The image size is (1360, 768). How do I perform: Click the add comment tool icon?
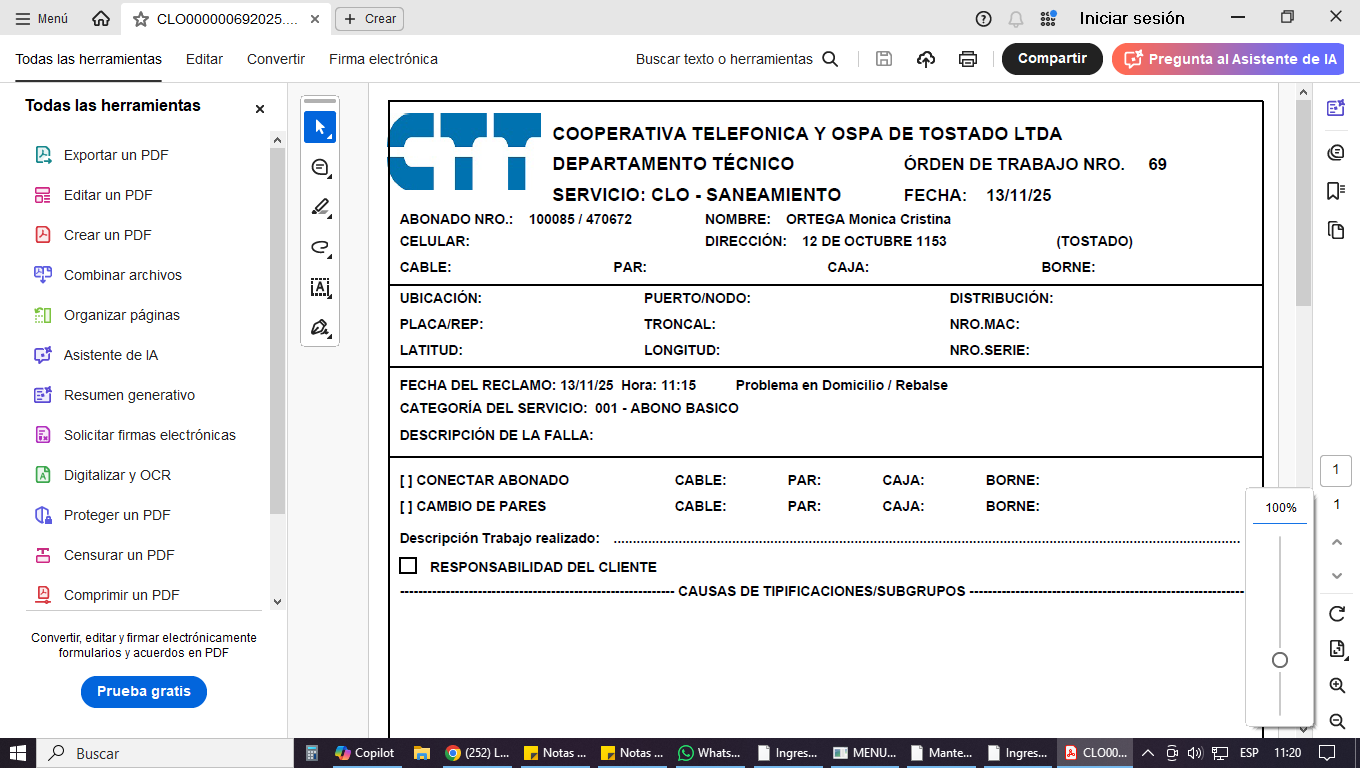tap(320, 168)
